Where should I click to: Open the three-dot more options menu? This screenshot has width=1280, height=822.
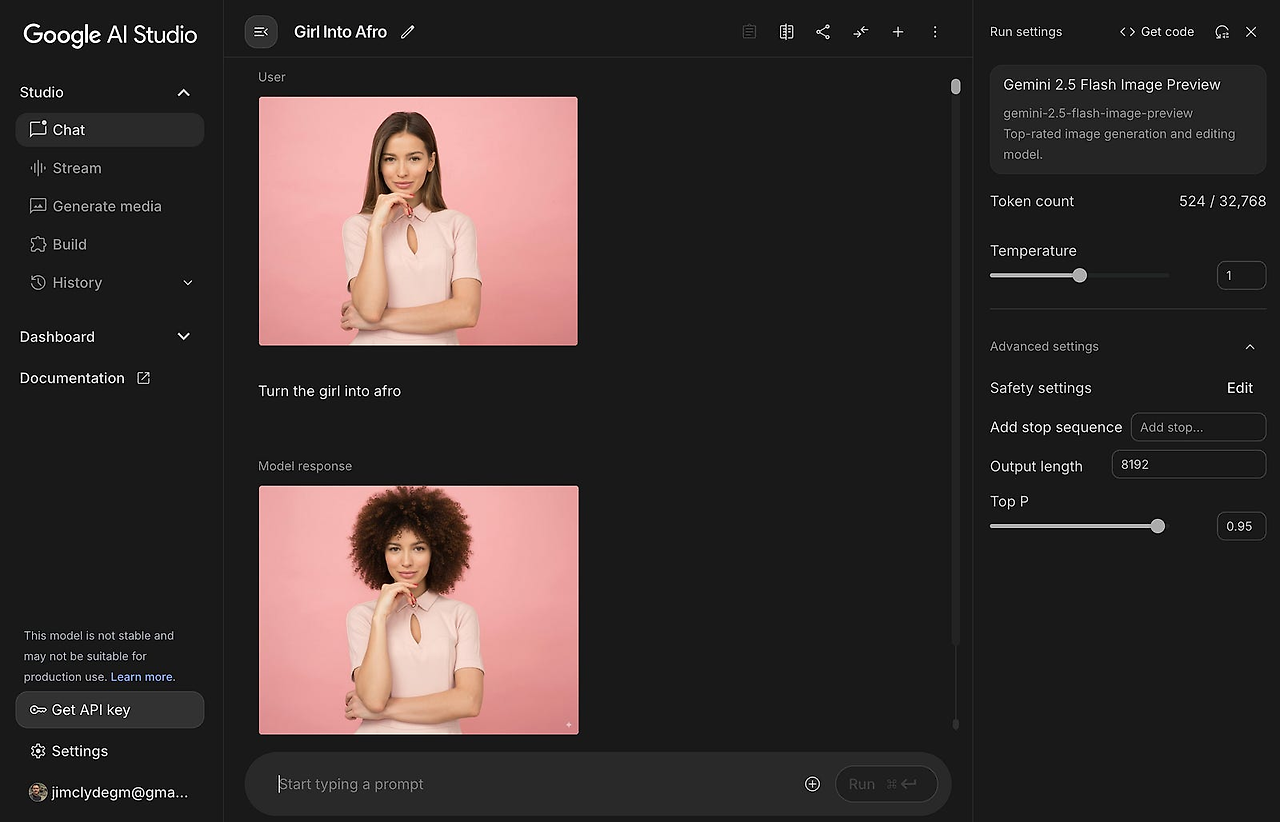click(935, 32)
